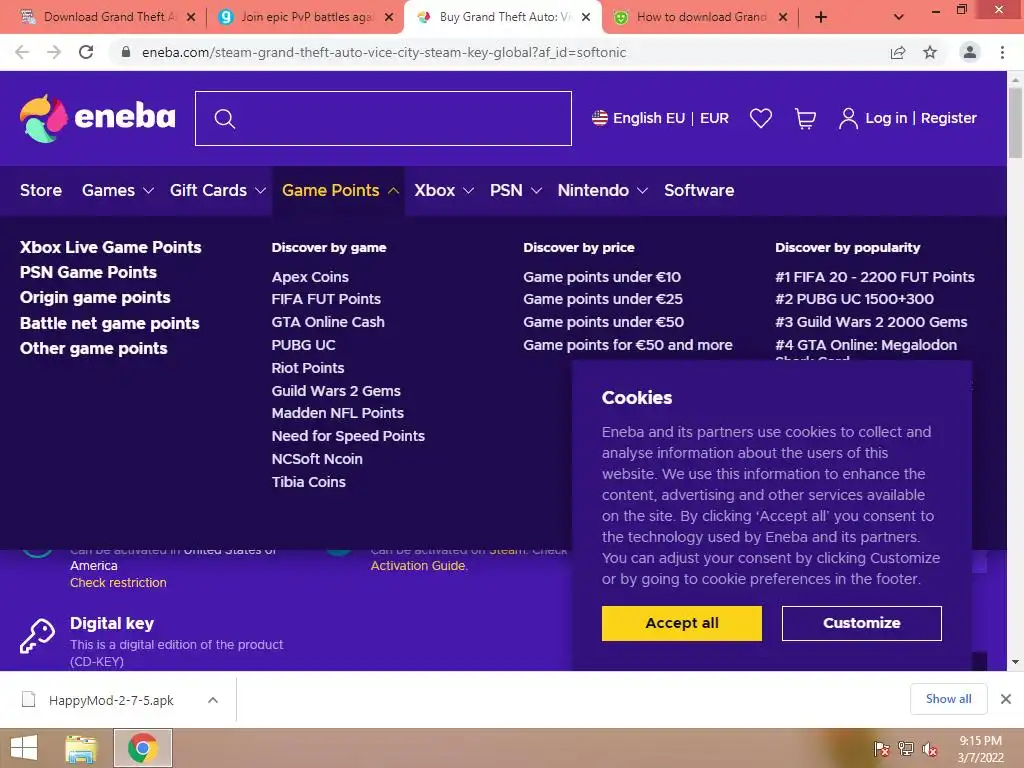Open the shopping cart icon
This screenshot has width=1024, height=768.
pos(805,119)
